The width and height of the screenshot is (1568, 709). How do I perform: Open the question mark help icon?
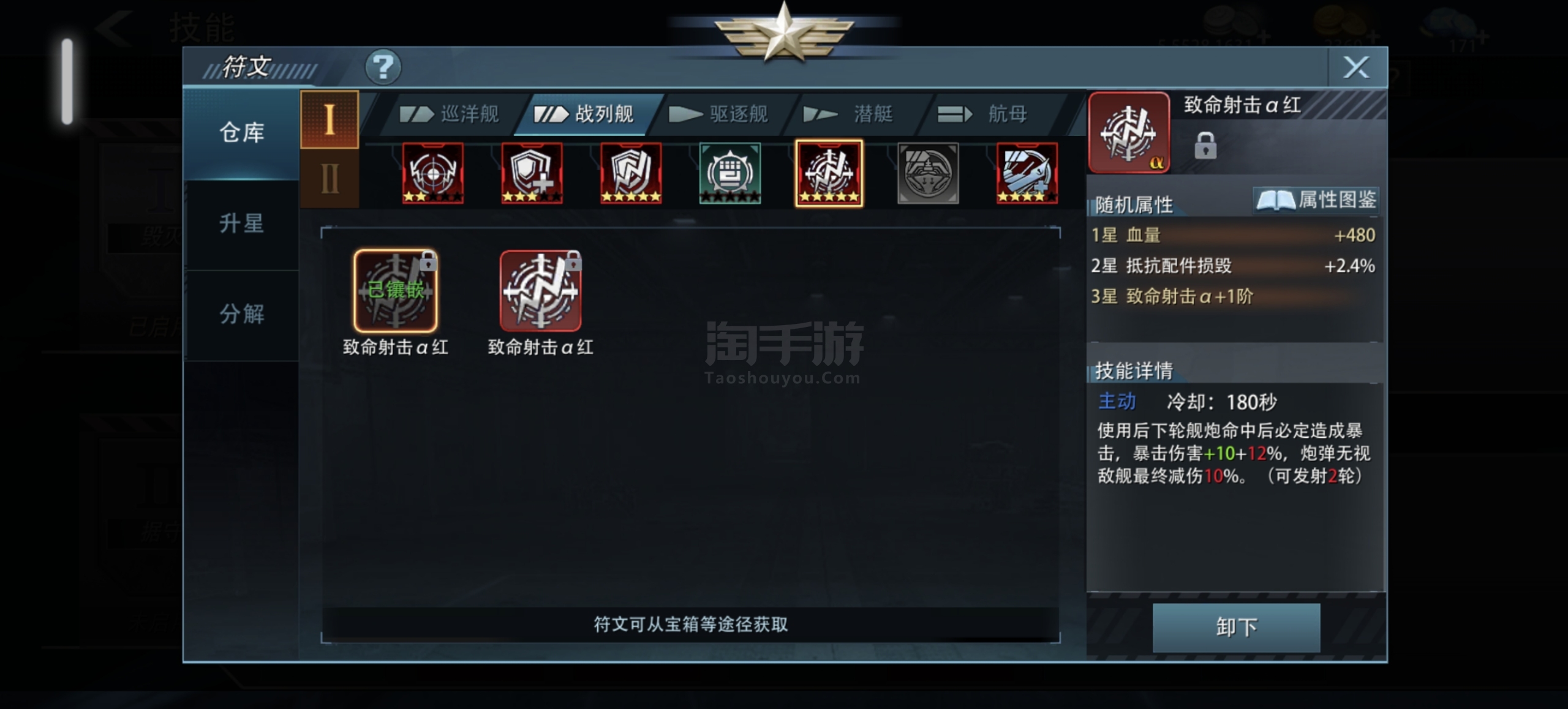383,66
